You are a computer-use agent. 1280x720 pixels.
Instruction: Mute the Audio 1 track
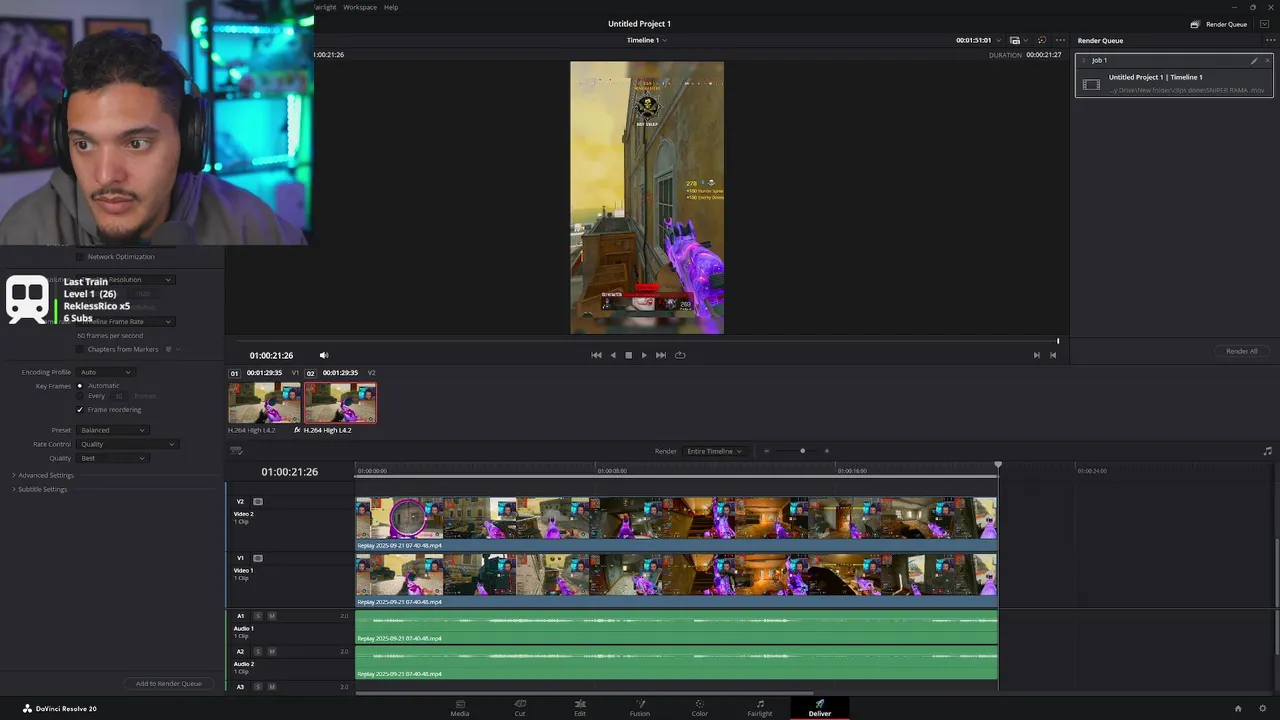(271, 616)
